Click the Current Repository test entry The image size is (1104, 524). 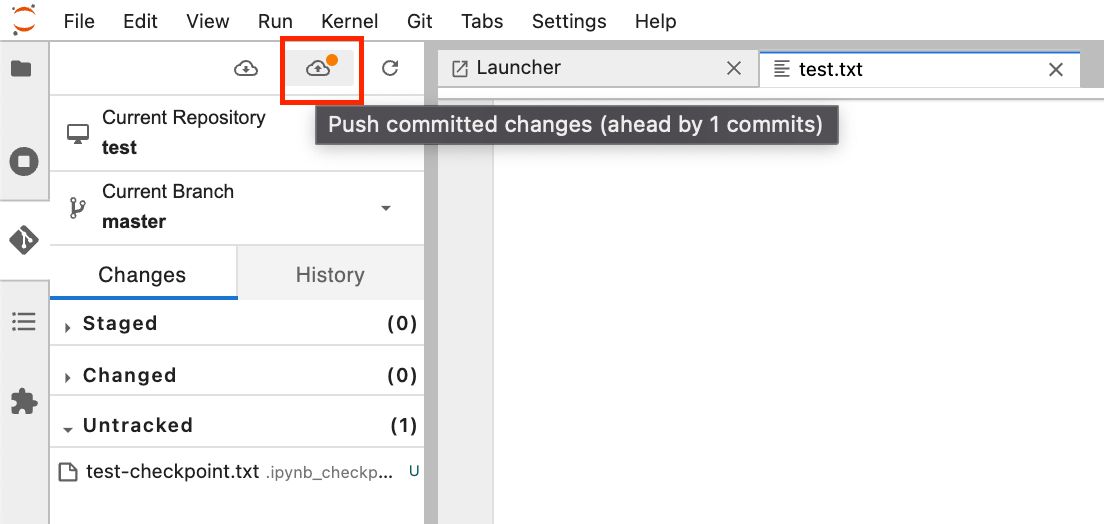pos(183,132)
